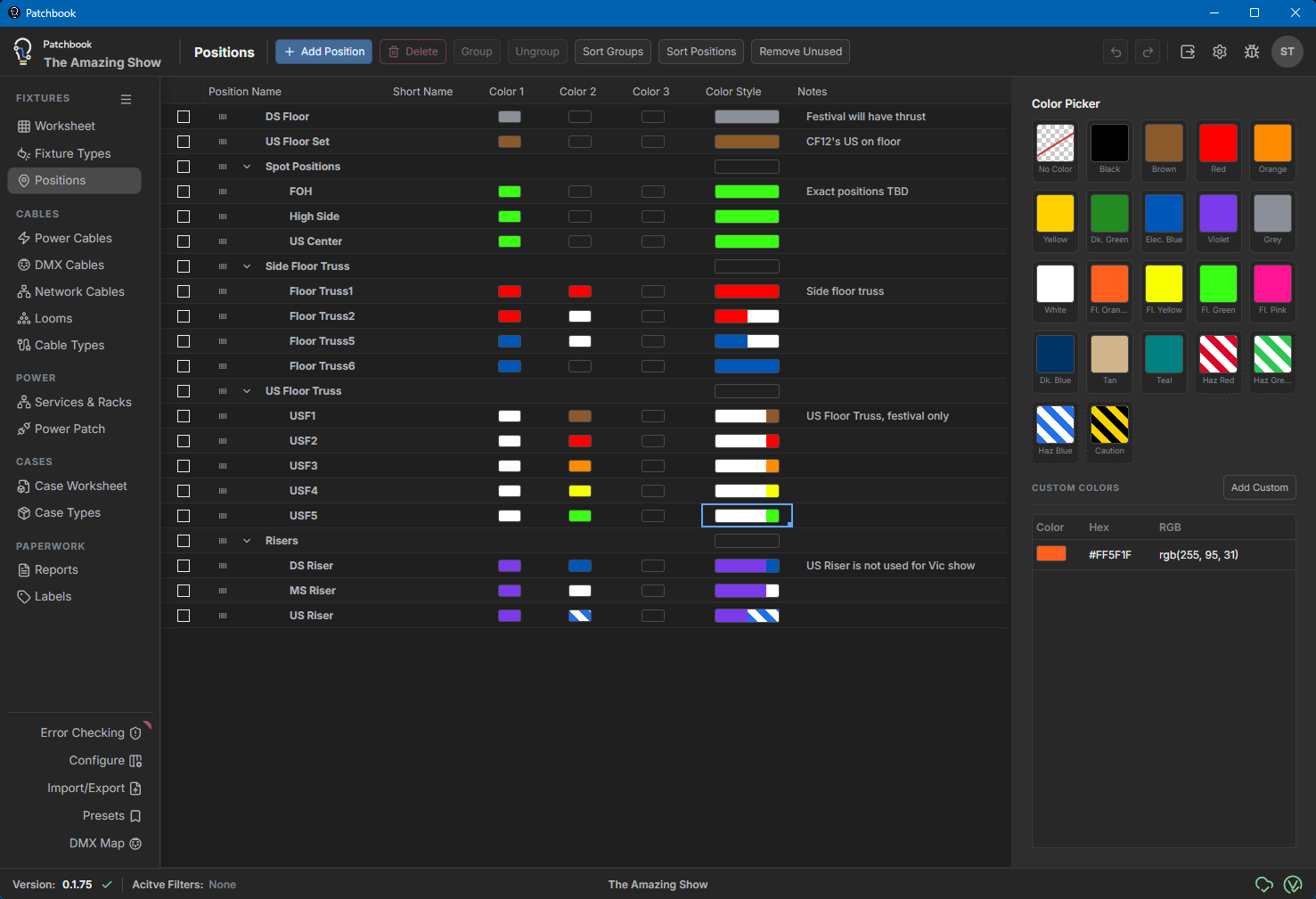Screen dimensions: 1316x899
Task: Navigate to Reports
Action: click(74, 569)
